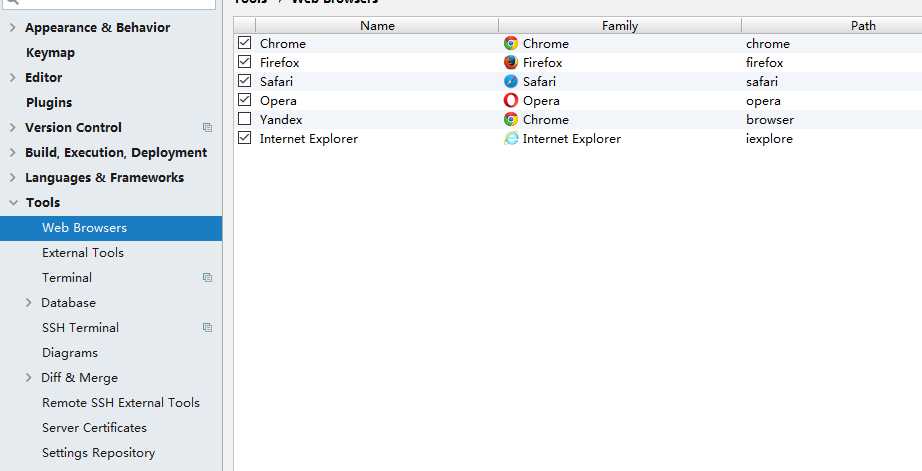
Task: Expand Build, Execution, Deployment arrow
Action: tap(12, 153)
